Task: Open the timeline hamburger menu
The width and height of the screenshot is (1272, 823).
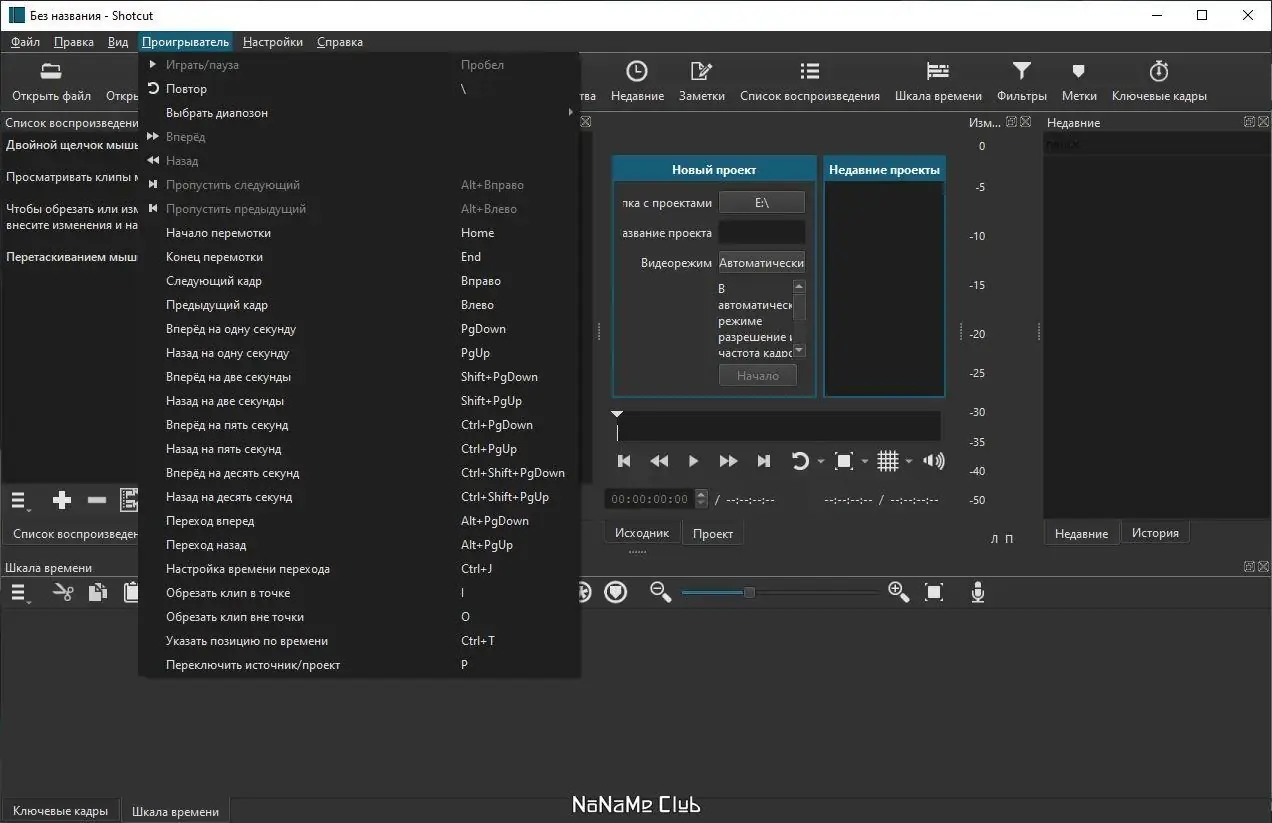Action: pos(19,593)
